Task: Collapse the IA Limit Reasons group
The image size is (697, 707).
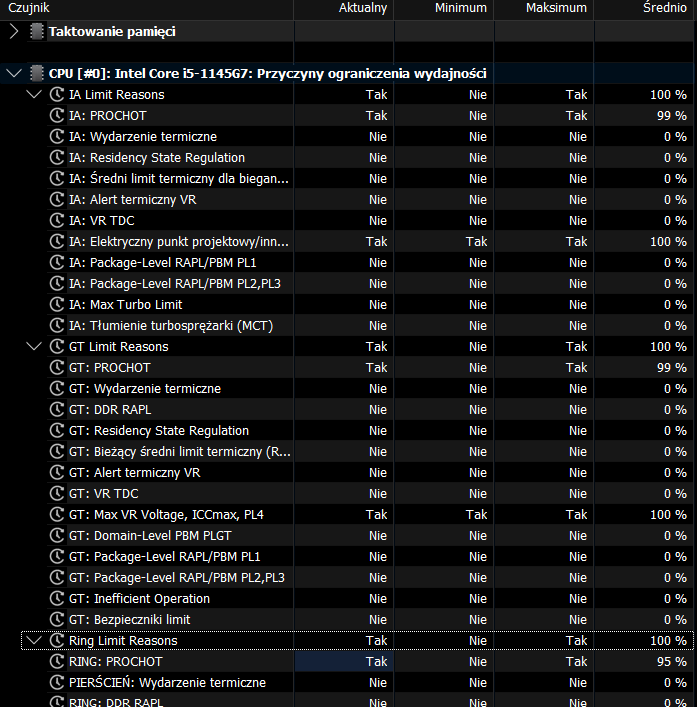Action: 34,94
